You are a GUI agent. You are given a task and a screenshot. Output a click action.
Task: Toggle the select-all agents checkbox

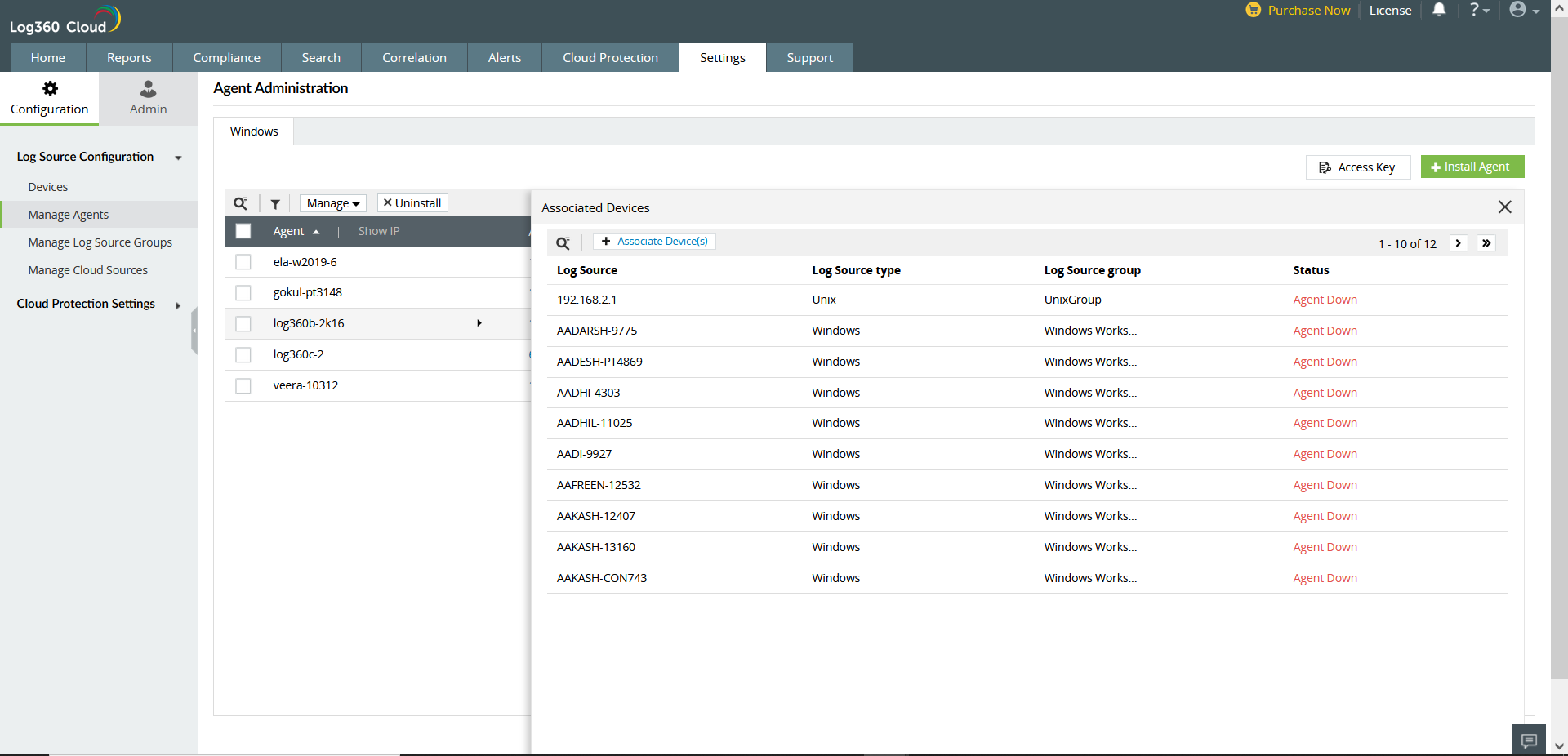(243, 231)
